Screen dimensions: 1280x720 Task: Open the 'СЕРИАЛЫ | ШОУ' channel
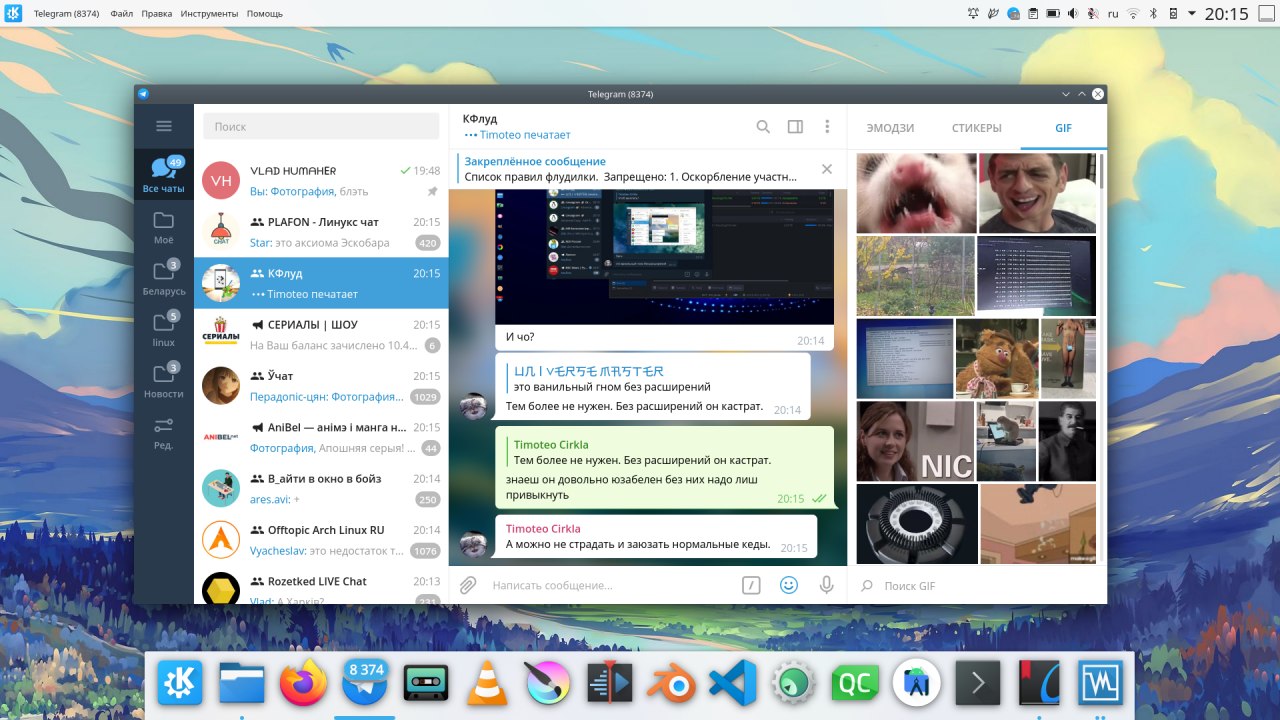pos(321,335)
